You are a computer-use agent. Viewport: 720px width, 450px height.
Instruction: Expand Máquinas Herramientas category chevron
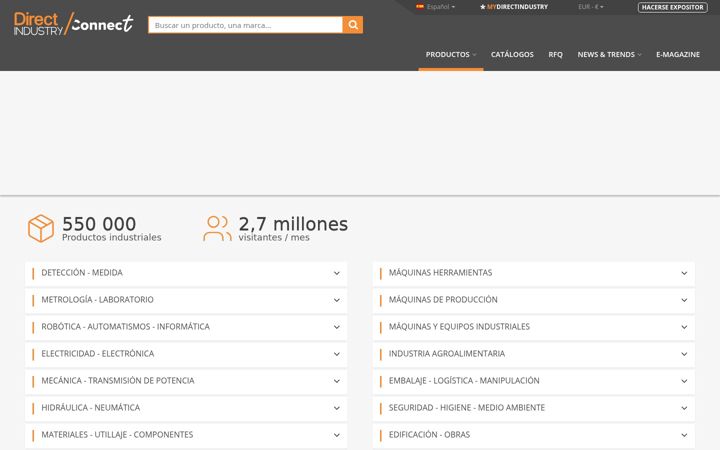click(x=684, y=273)
